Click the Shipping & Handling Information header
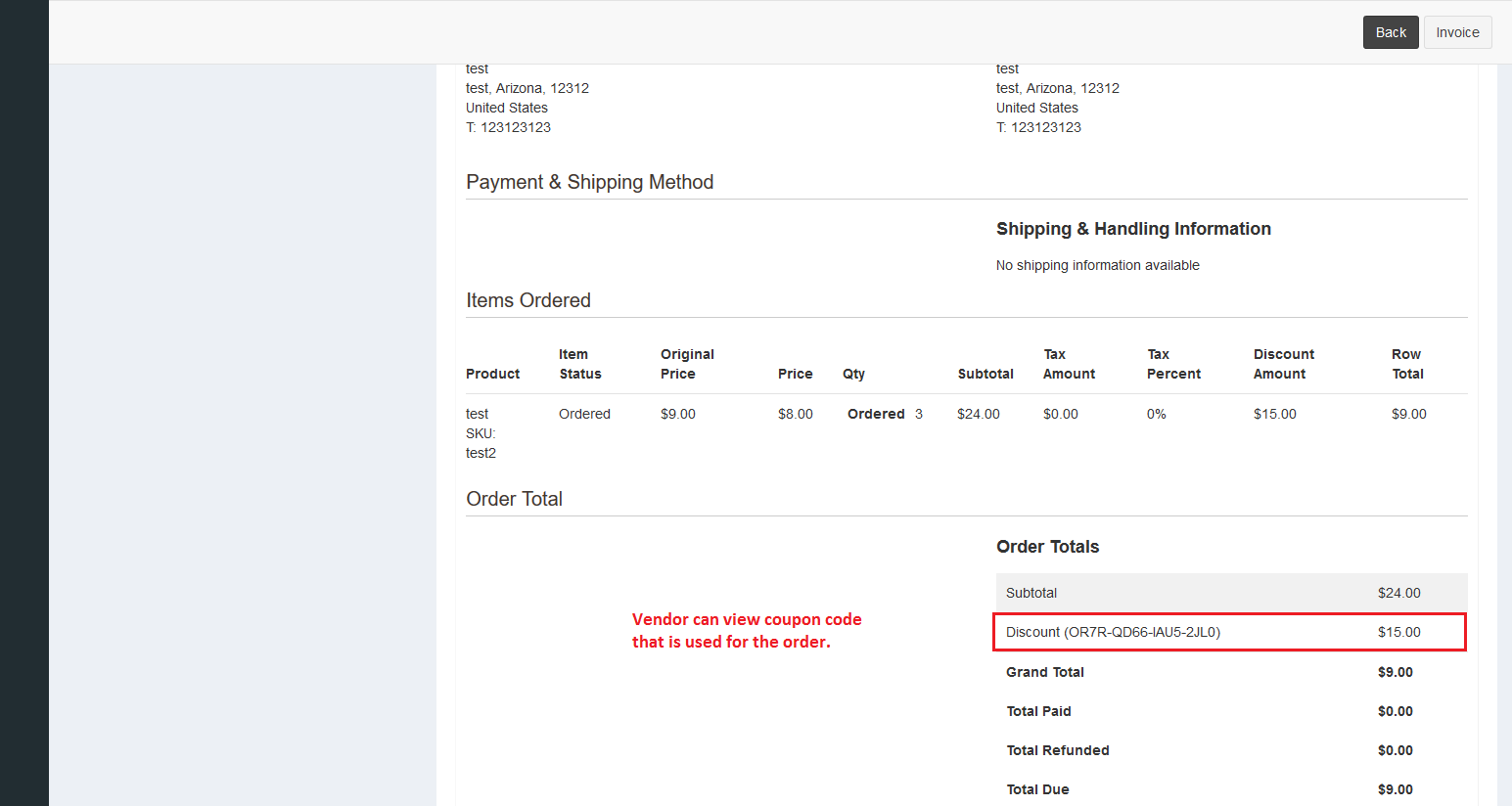The image size is (1512, 806). (x=1133, y=228)
